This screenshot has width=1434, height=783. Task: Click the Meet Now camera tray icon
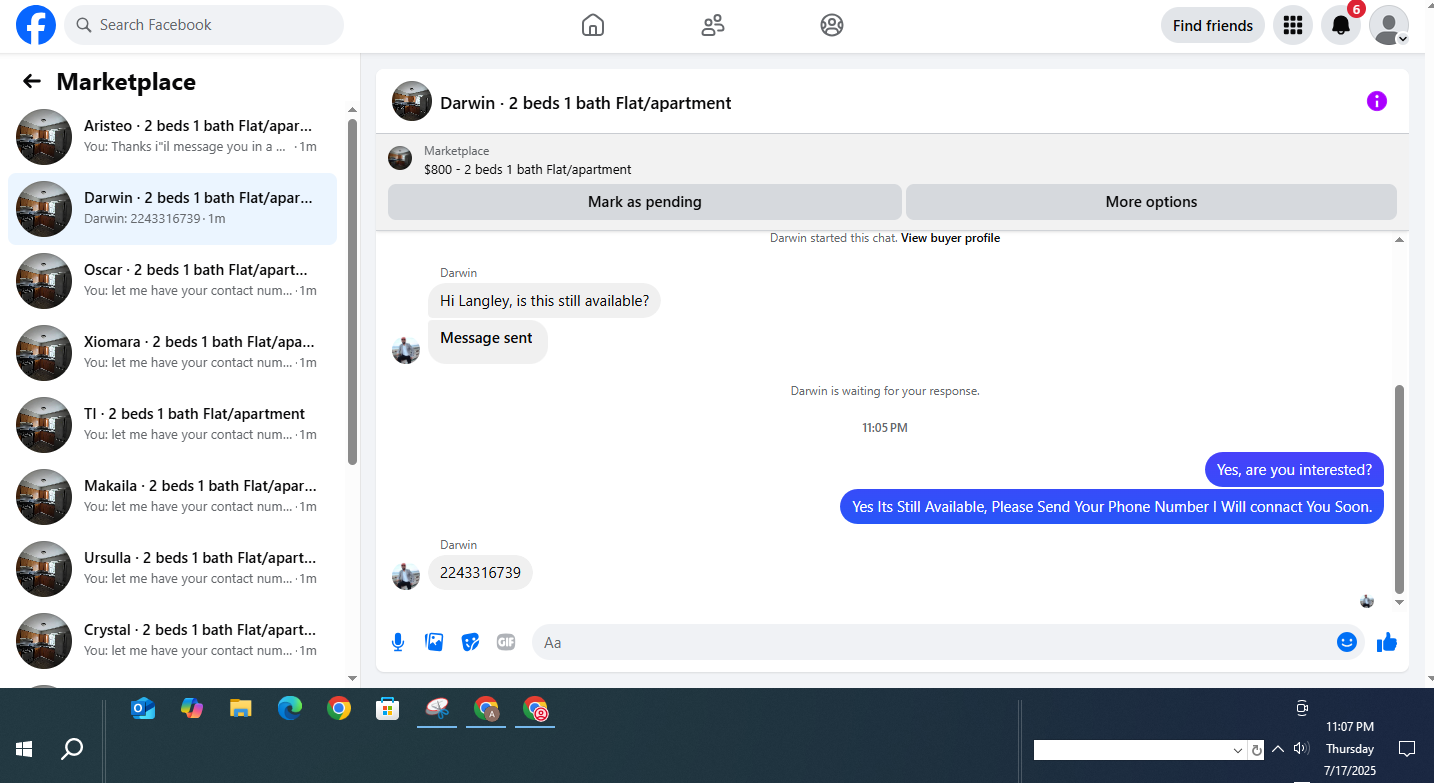1302,709
